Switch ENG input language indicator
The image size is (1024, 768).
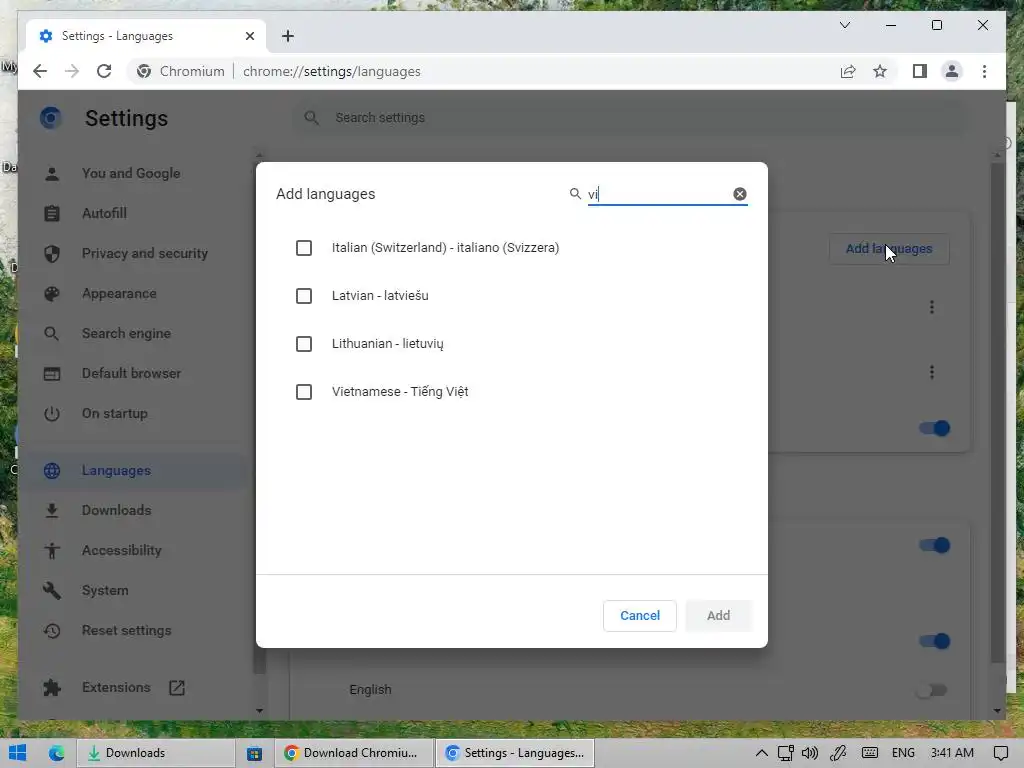point(903,753)
